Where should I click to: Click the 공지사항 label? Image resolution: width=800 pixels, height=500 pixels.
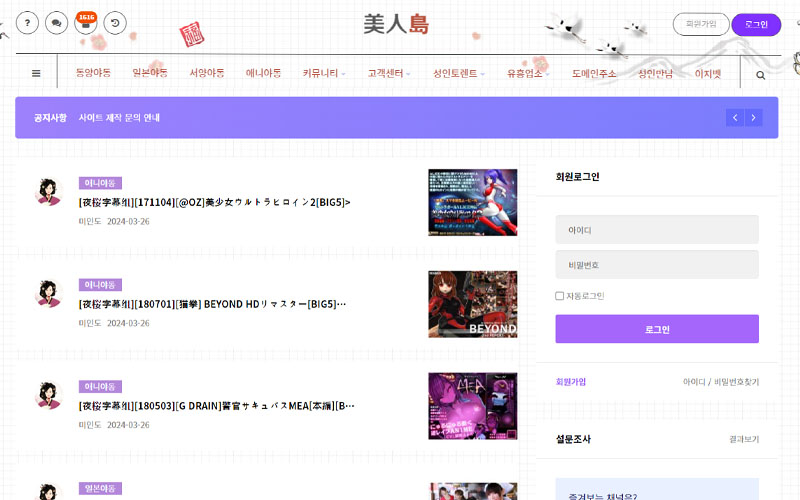tap(50, 118)
